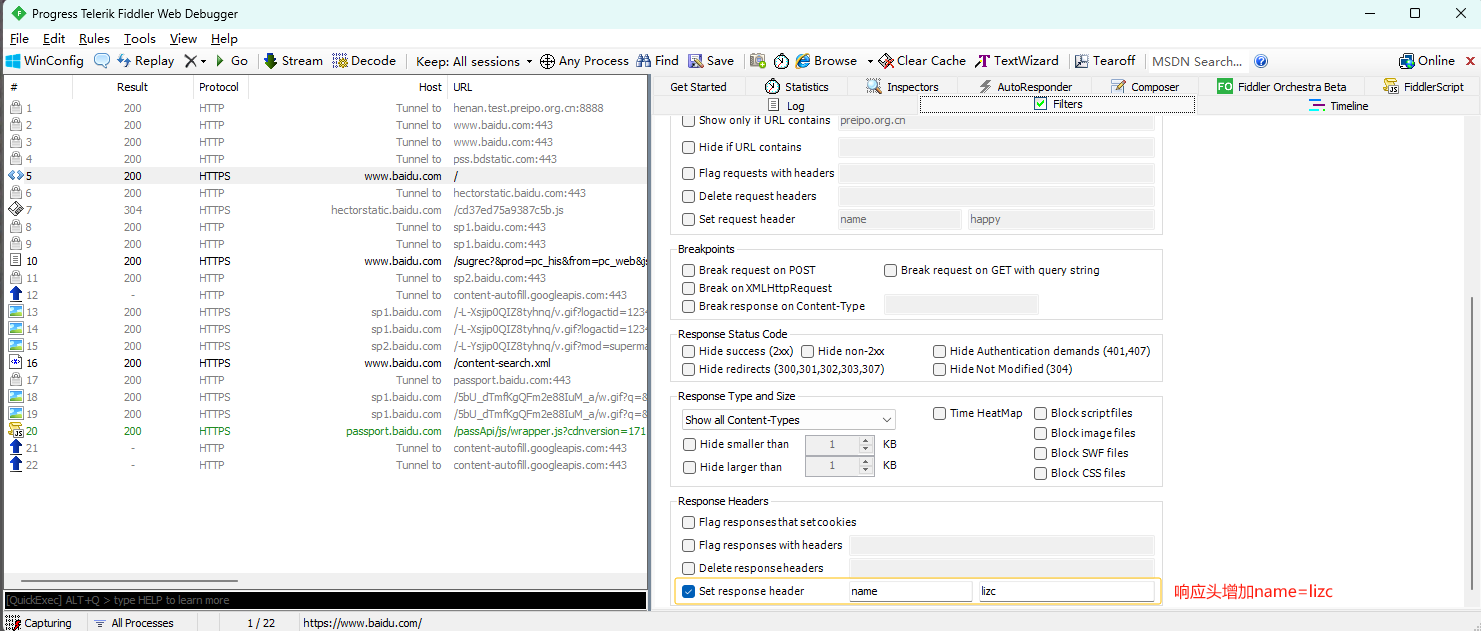Toggle Decode in the toolbar

[364, 61]
